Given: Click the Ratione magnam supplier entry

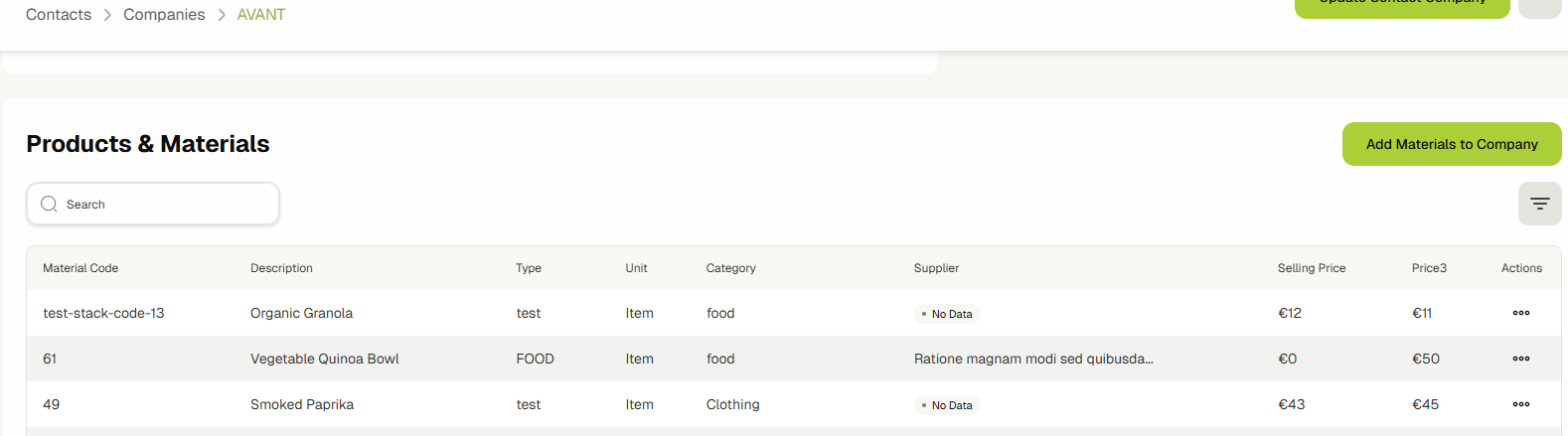Looking at the screenshot, I should click(1032, 359).
